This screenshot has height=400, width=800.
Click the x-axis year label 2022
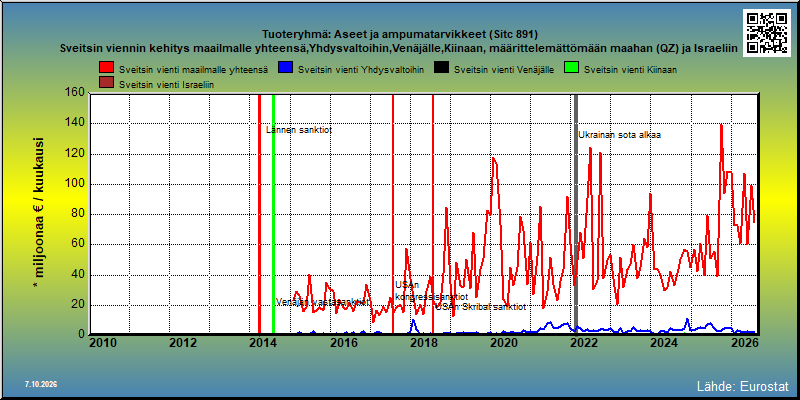pos(583,342)
